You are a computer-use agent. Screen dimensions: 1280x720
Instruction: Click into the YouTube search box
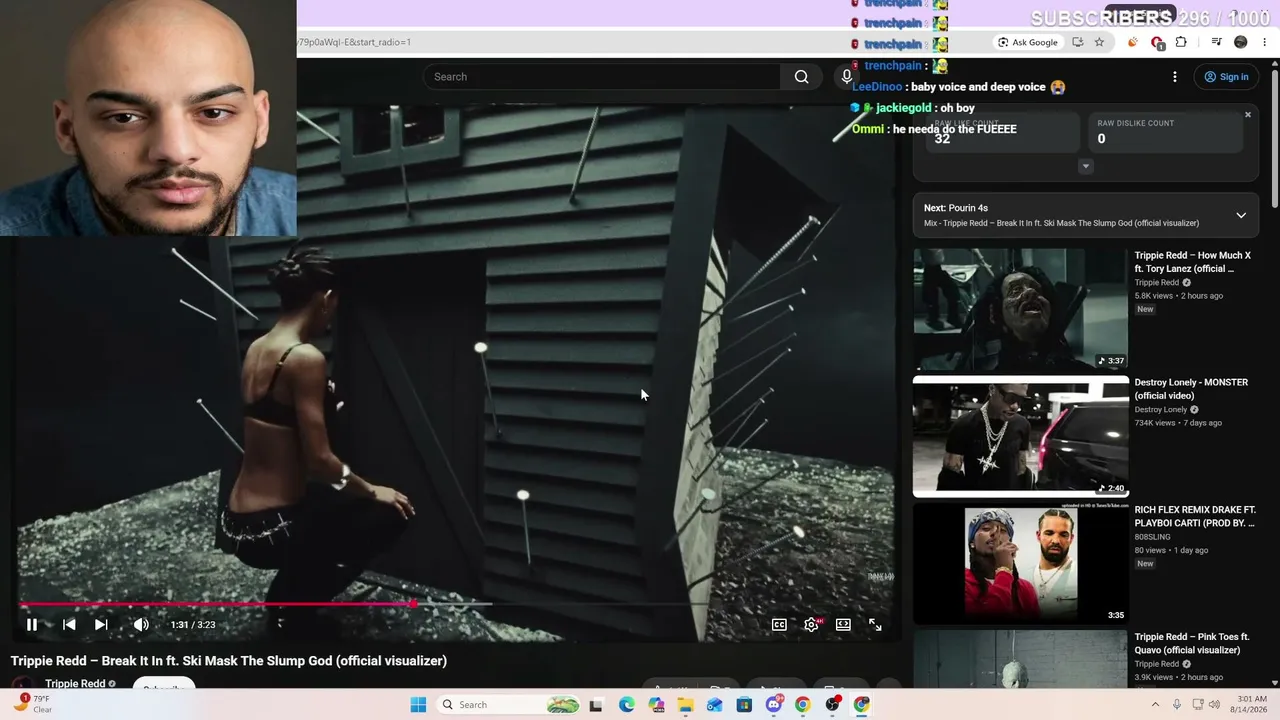[601, 77]
